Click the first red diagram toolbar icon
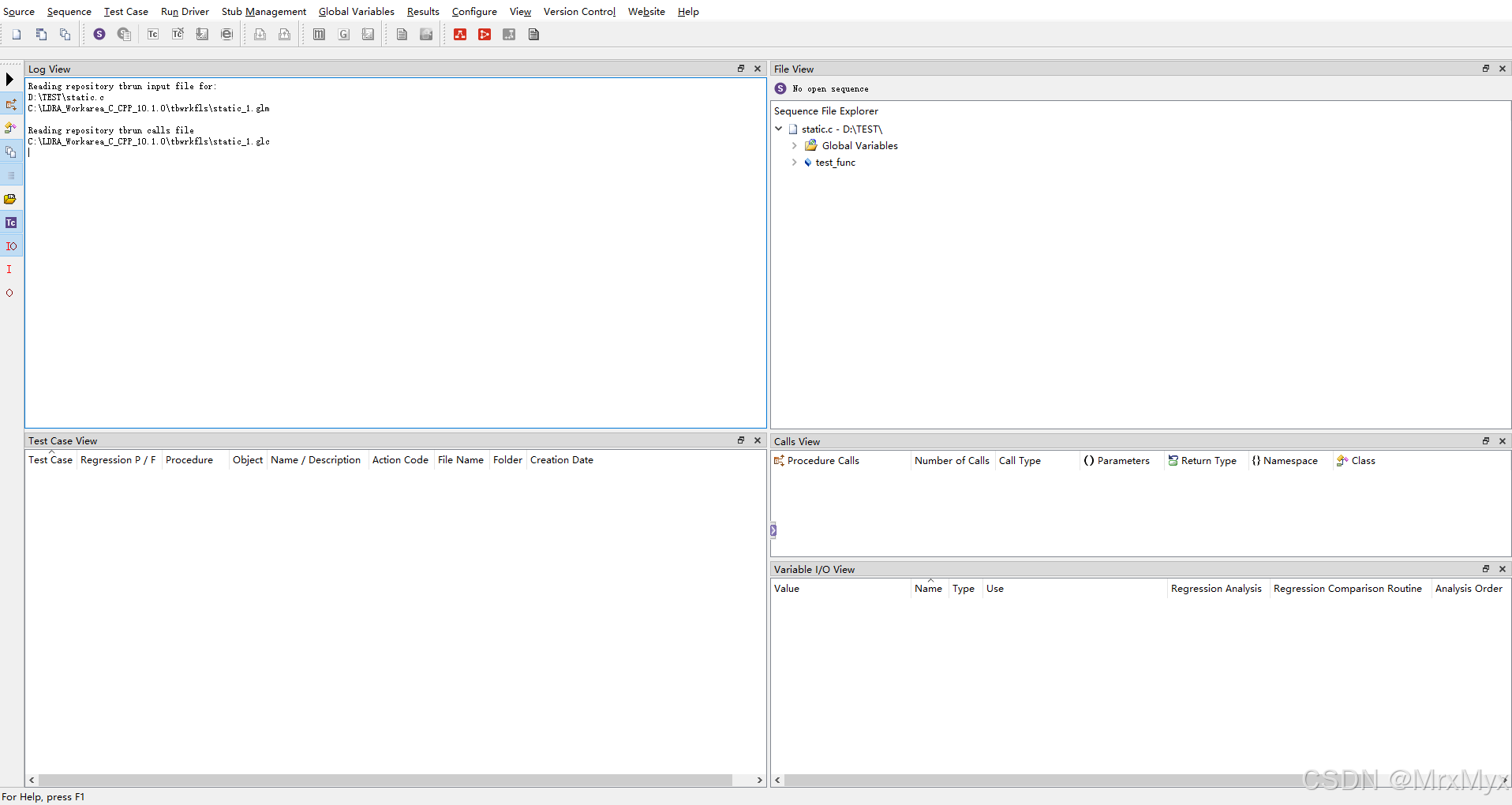Image resolution: width=1512 pixels, height=805 pixels. 460,34
